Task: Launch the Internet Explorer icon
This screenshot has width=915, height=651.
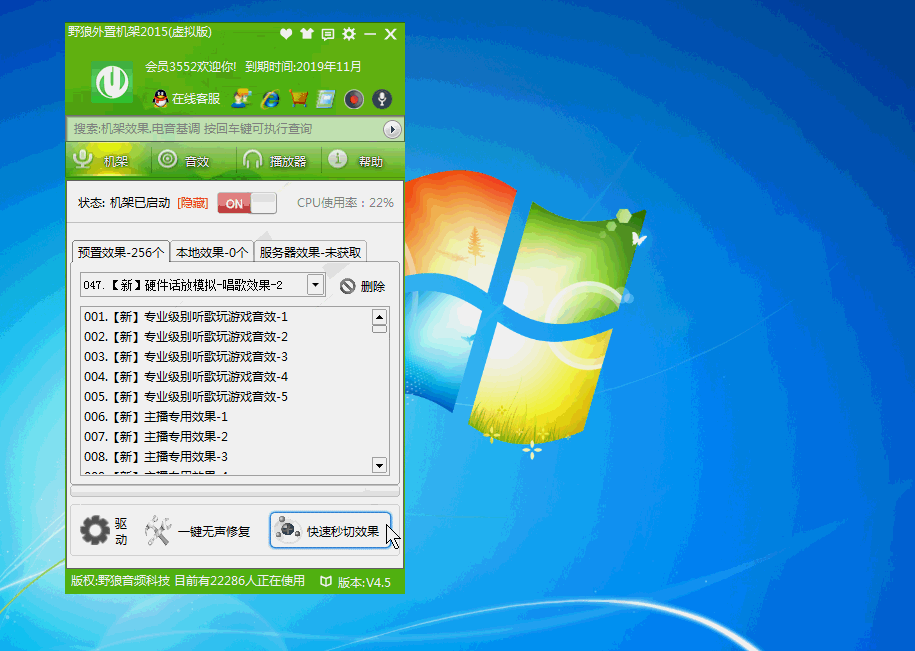Action: (x=270, y=99)
